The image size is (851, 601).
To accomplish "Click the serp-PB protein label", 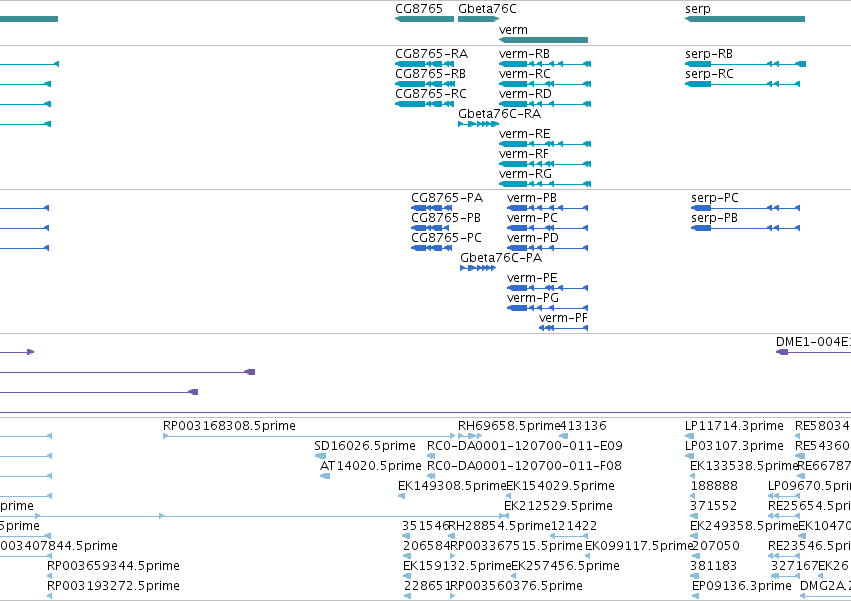I will click(714, 218).
